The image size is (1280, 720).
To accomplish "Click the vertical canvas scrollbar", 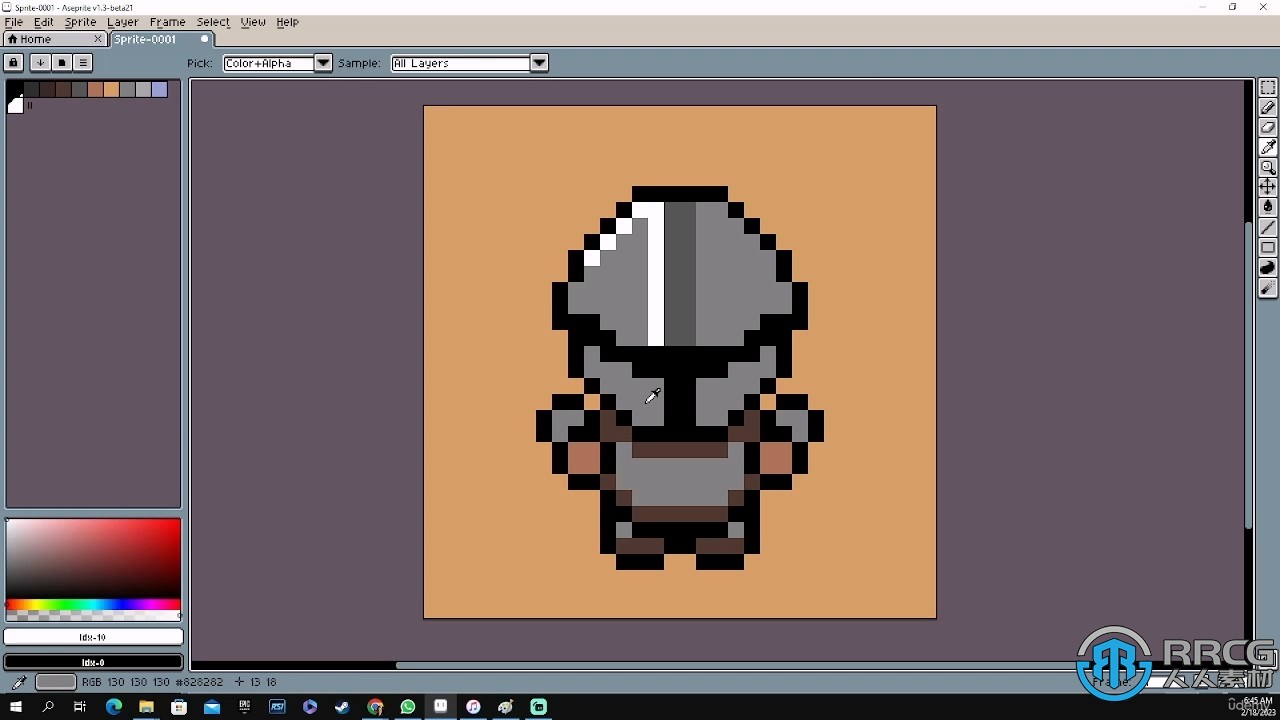I will [1248, 375].
